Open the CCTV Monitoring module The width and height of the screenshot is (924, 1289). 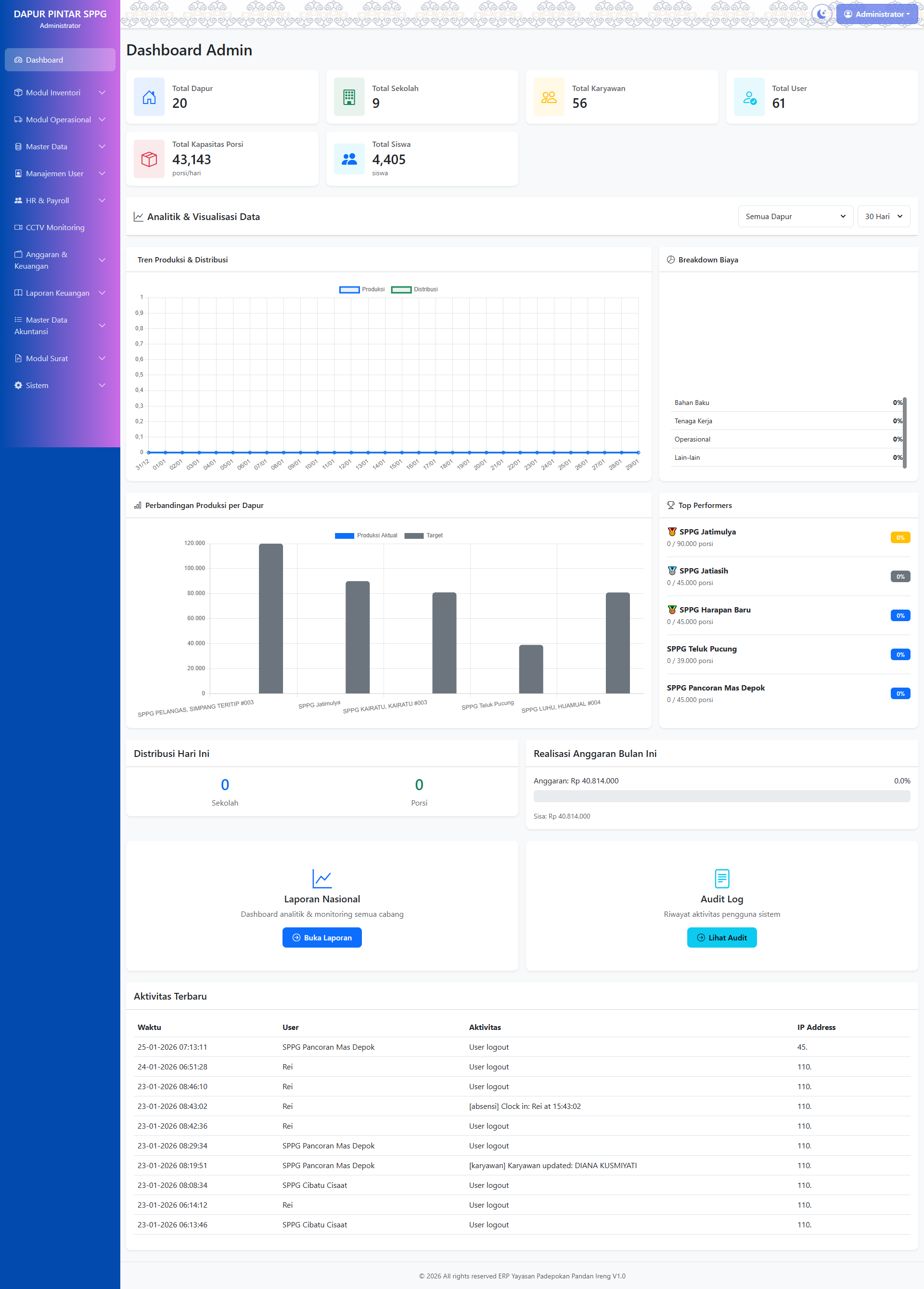[x=54, y=227]
